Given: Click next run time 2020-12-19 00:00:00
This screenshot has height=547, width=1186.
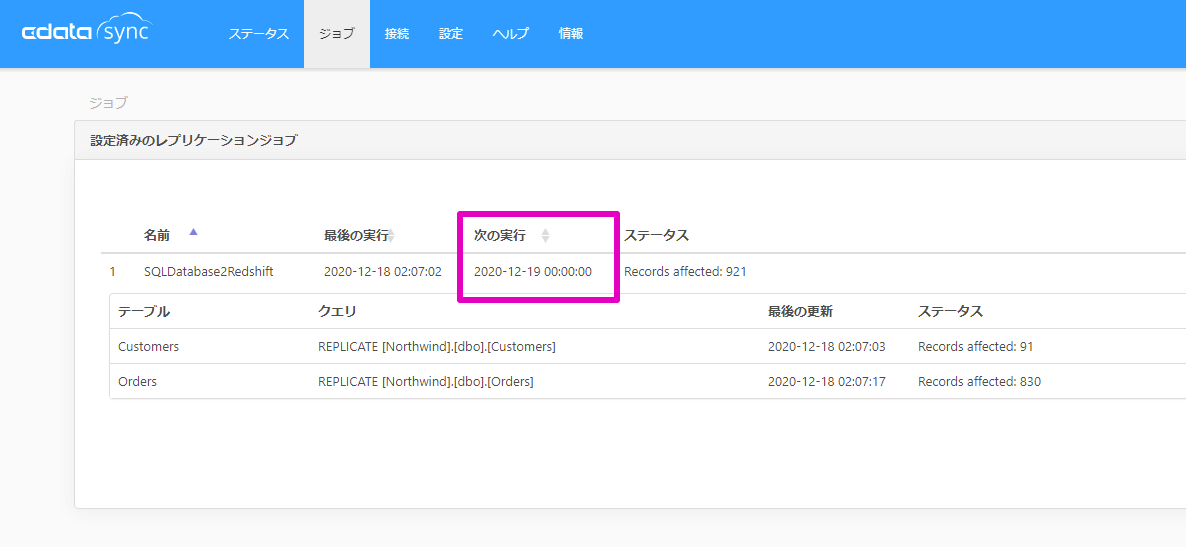Looking at the screenshot, I should [532, 272].
